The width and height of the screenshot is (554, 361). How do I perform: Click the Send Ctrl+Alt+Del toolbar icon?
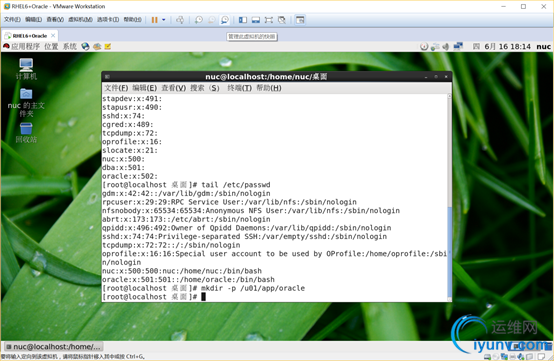pos(180,20)
